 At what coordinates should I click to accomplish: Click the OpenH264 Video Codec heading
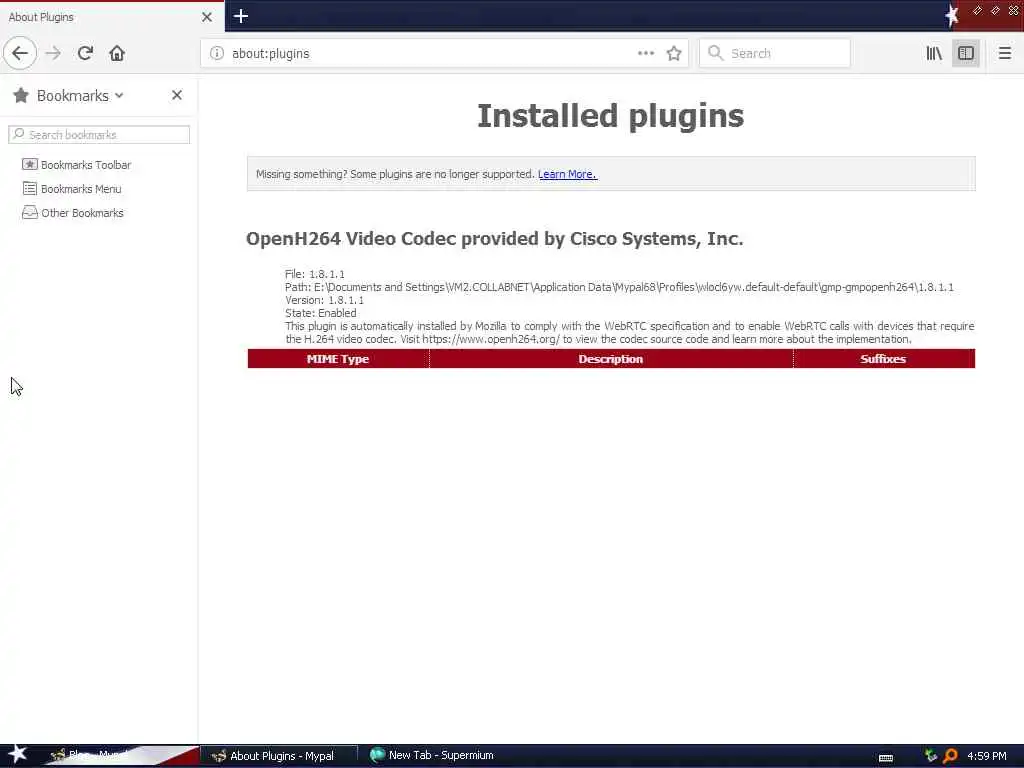click(494, 239)
